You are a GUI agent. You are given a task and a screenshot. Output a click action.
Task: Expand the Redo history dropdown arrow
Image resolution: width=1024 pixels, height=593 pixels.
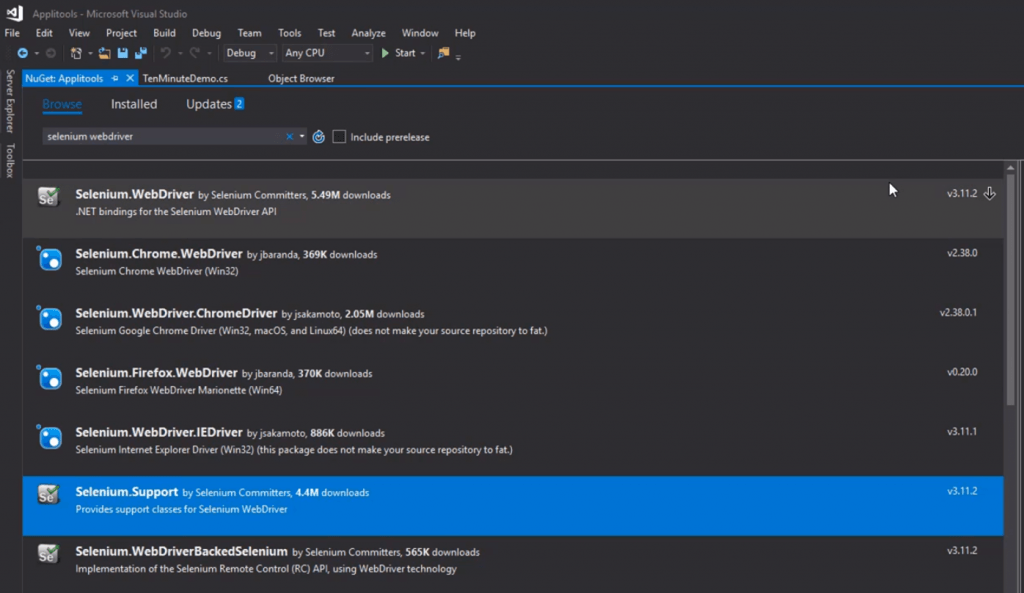click(x=209, y=54)
